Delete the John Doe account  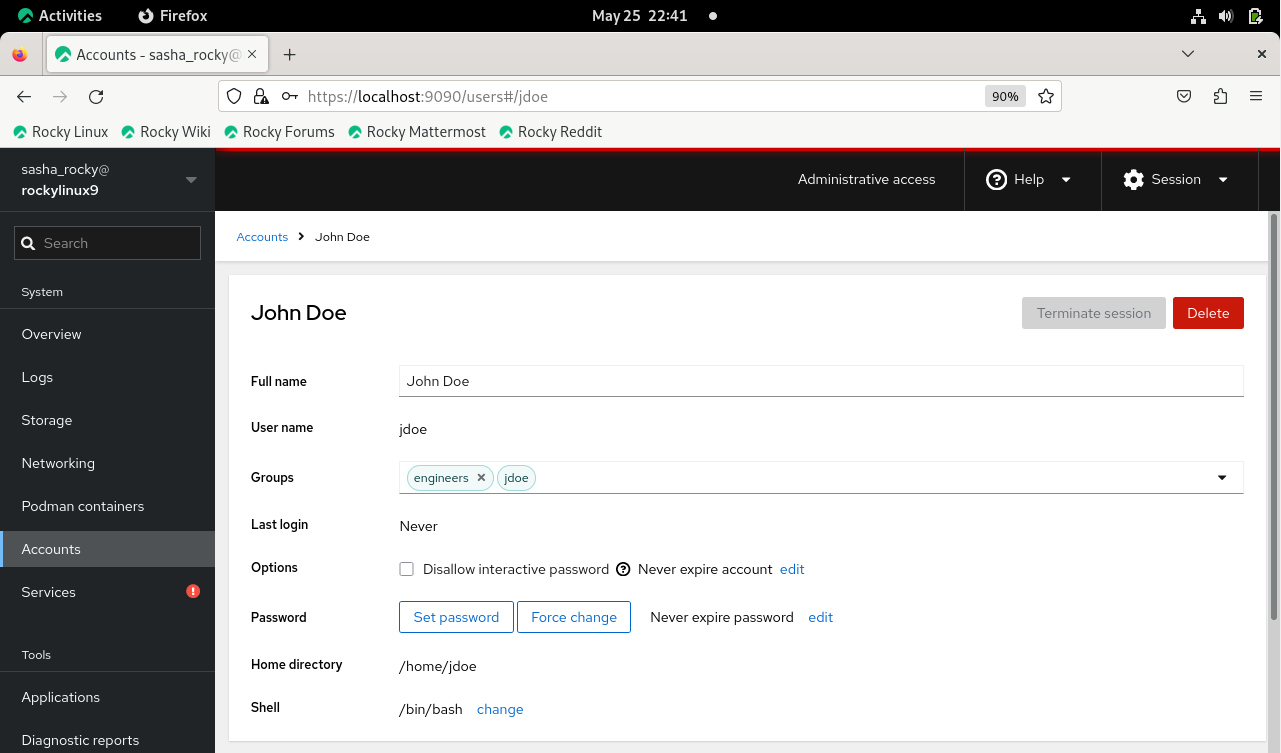tap(1207, 313)
